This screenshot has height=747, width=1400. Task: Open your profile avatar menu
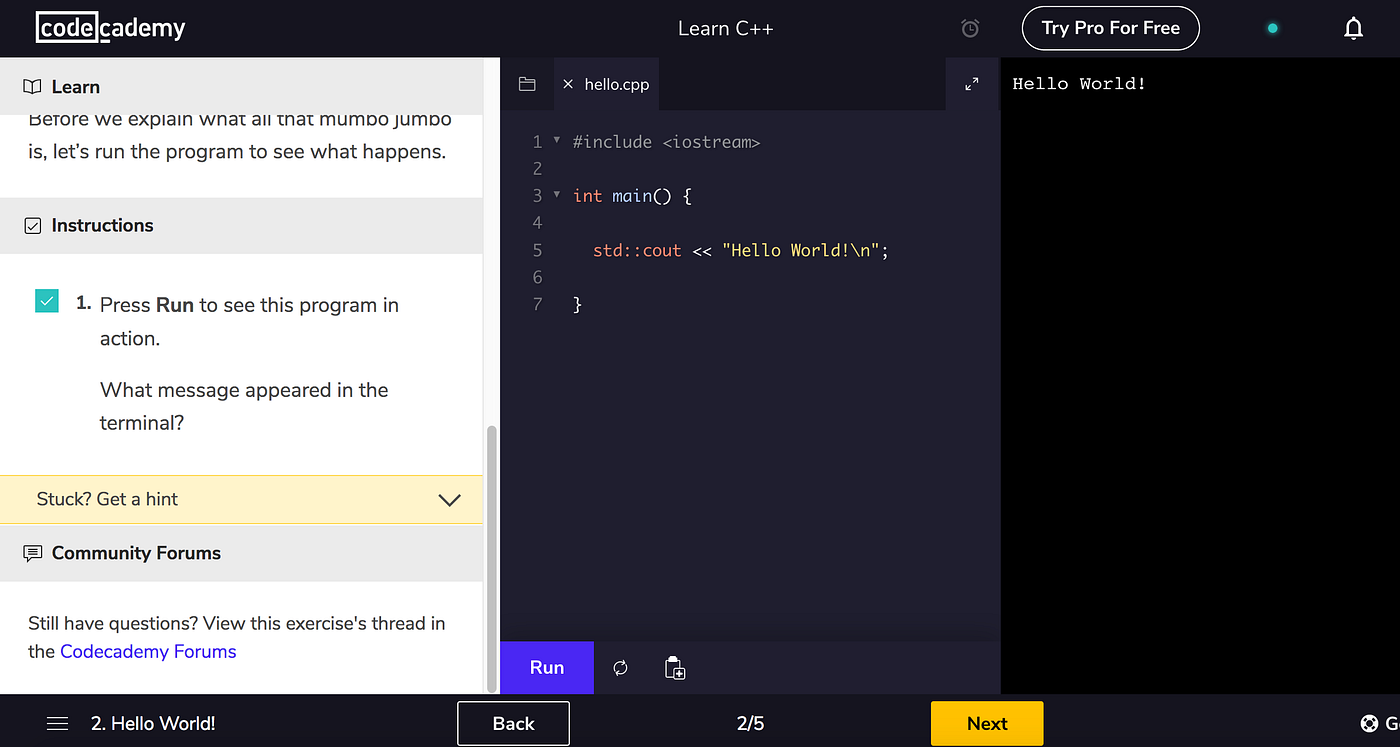[x=1271, y=28]
